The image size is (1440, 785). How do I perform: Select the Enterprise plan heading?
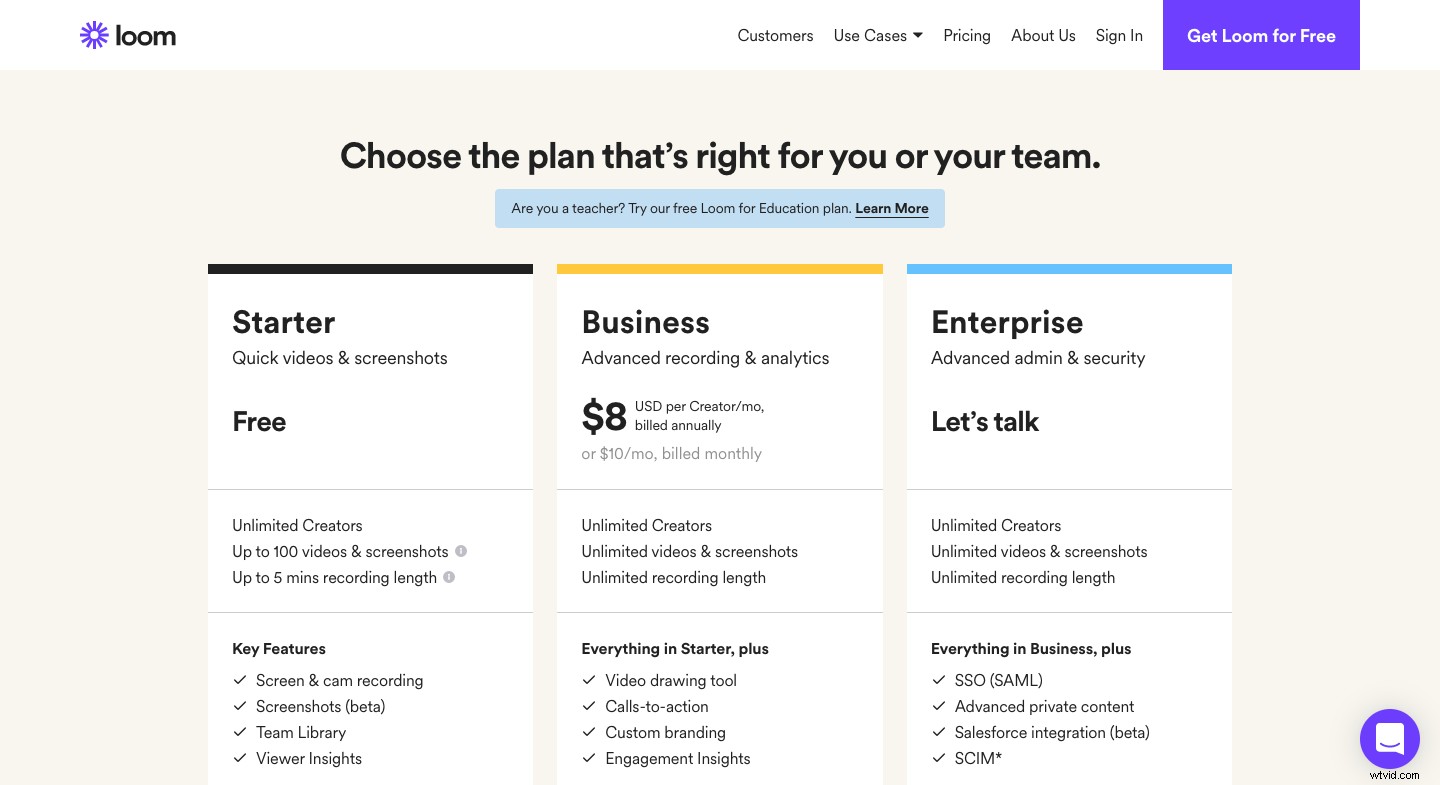(1007, 322)
